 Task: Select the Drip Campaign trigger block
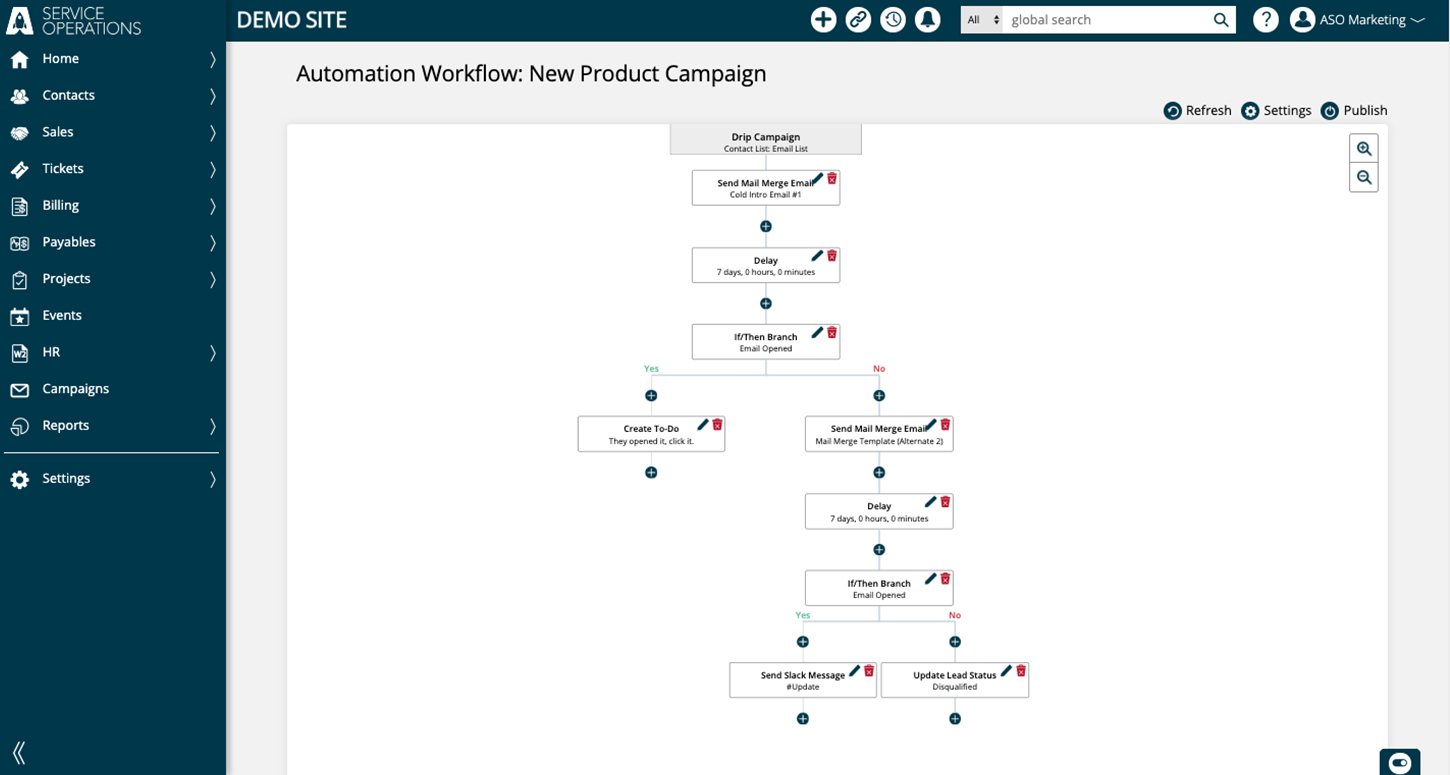coord(766,140)
